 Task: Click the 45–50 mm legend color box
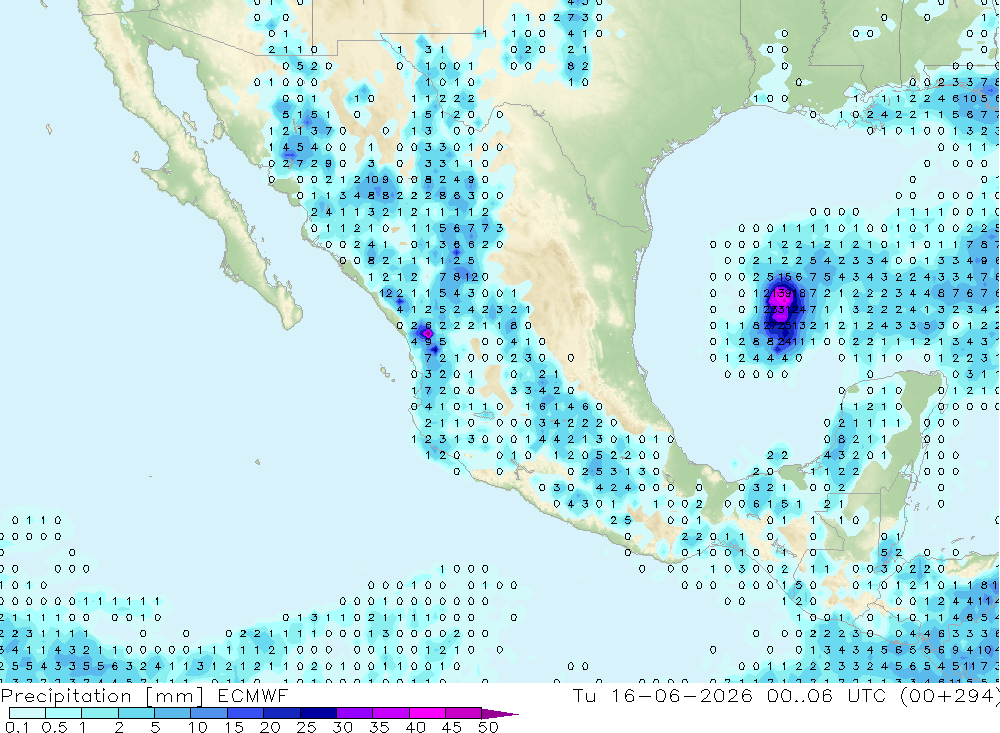click(463, 713)
